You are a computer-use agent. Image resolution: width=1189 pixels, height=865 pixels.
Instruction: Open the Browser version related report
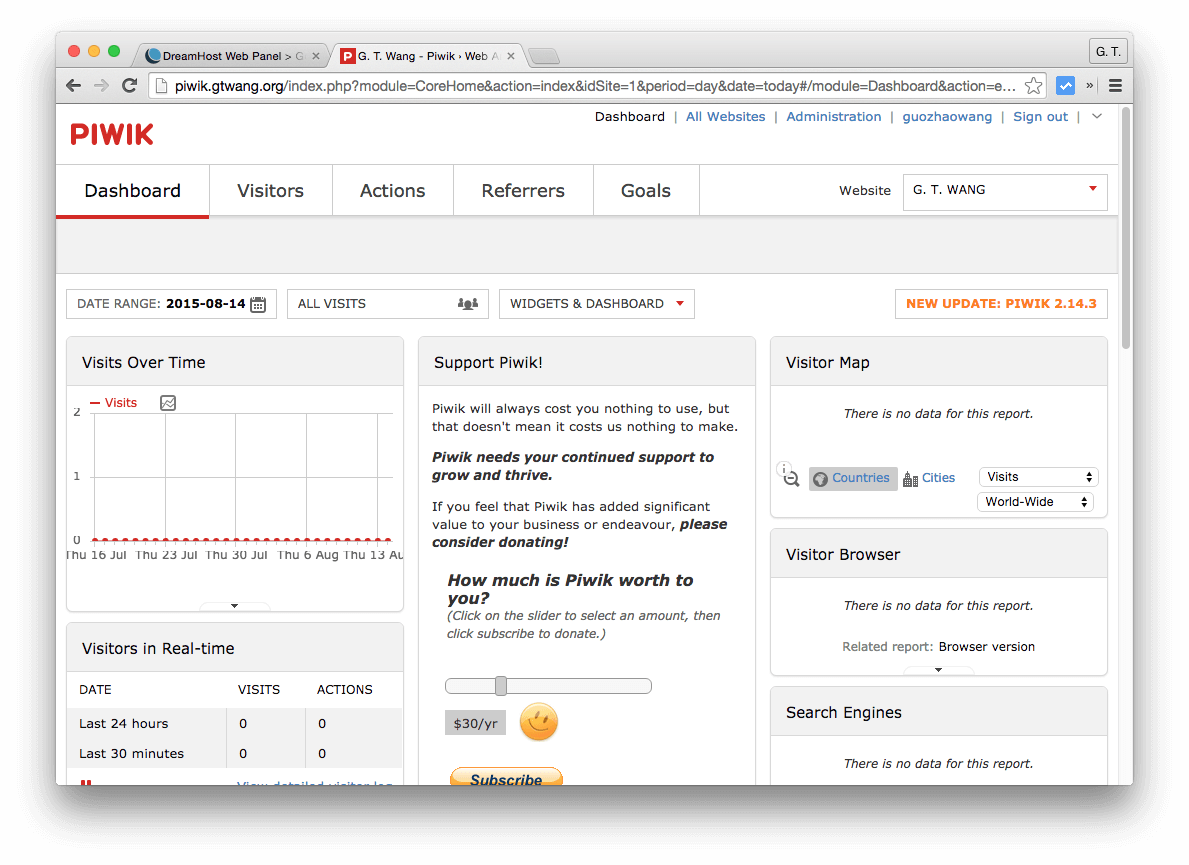click(987, 647)
